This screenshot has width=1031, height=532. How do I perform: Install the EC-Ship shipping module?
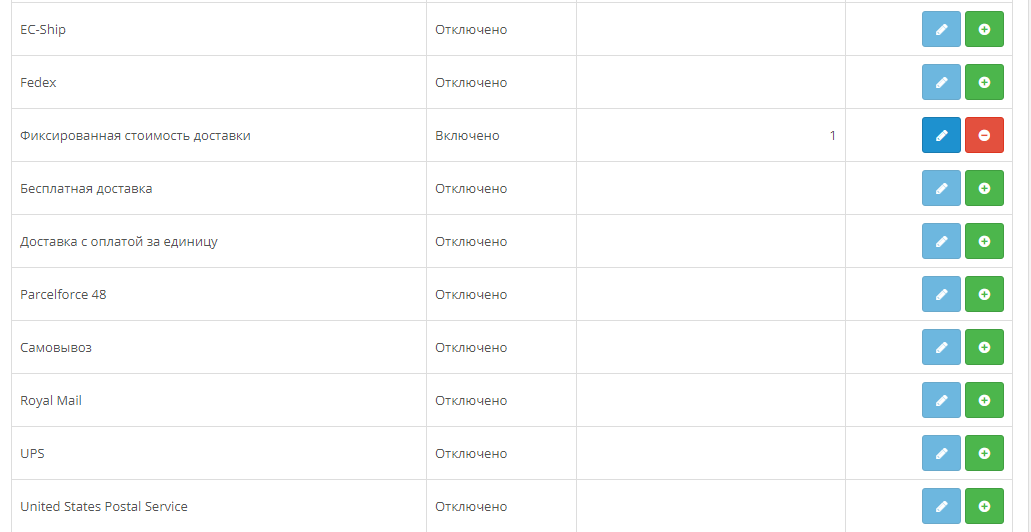click(x=984, y=30)
